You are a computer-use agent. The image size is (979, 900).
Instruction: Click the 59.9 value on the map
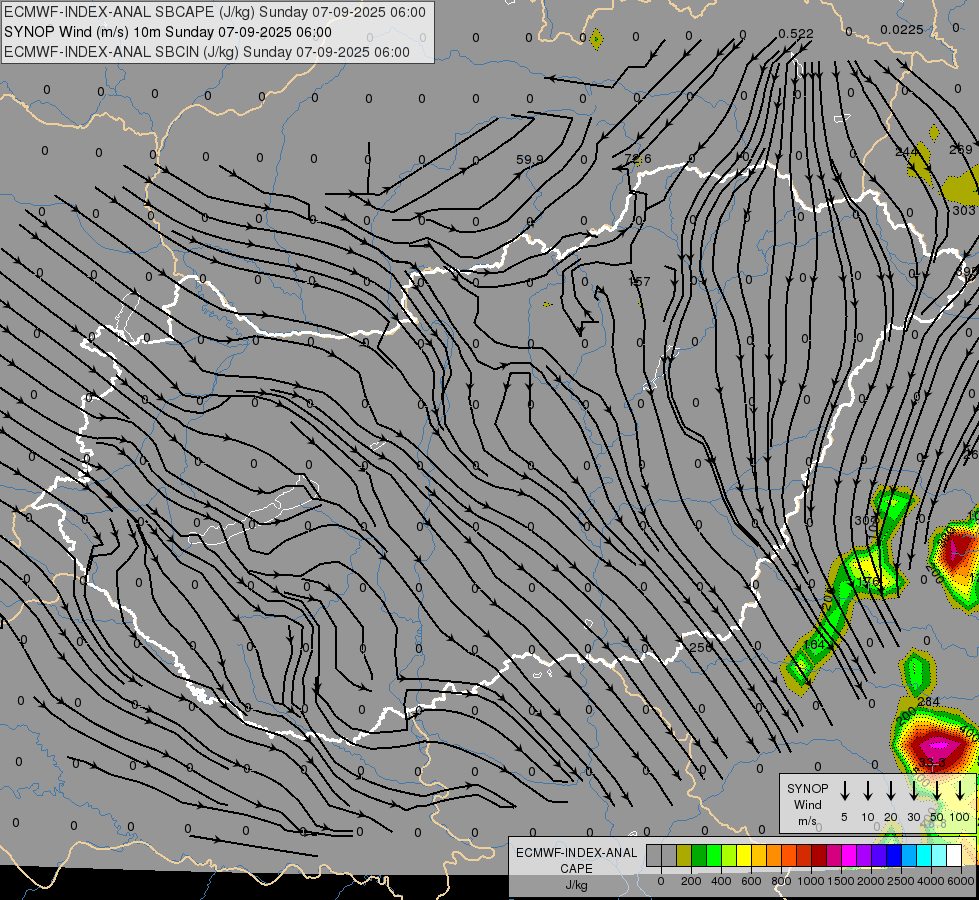pyautogui.click(x=529, y=160)
